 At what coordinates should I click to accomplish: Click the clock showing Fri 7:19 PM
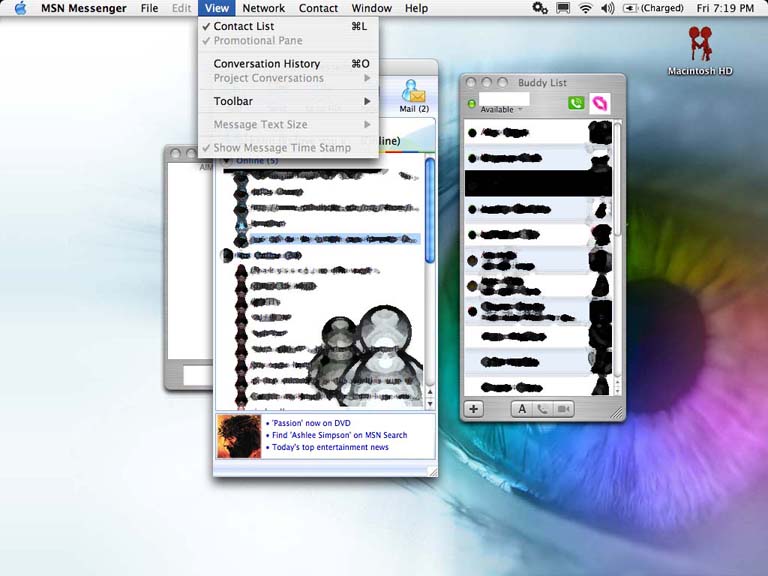(x=725, y=8)
